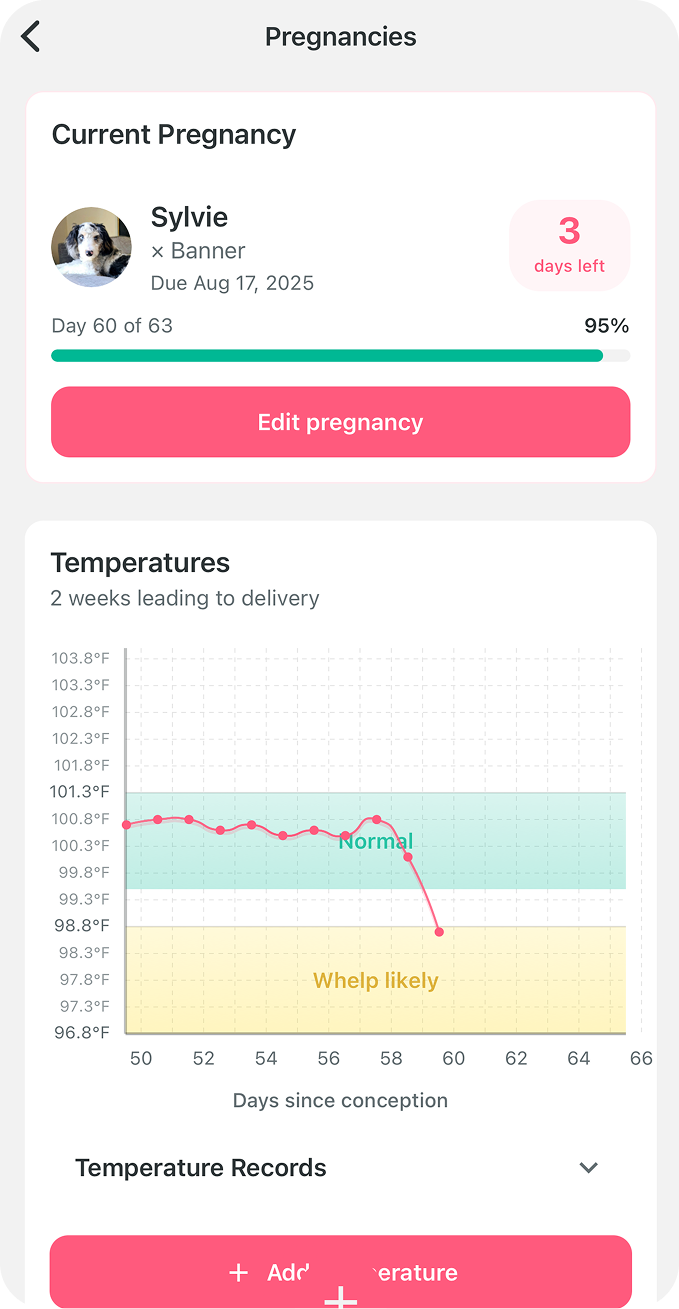Image resolution: width=679 pixels, height=1309 pixels.
Task: Click the Normal green zone label
Action: [x=375, y=842]
